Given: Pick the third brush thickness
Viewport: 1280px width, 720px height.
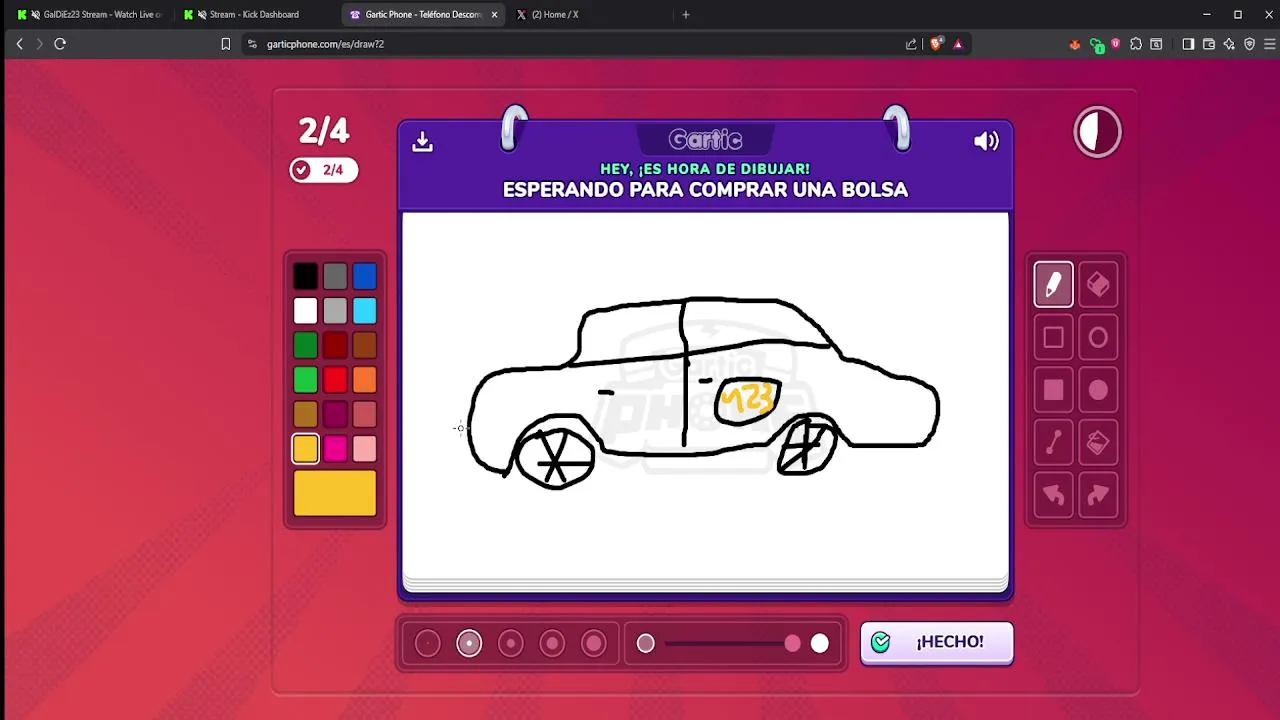Looking at the screenshot, I should coord(511,643).
